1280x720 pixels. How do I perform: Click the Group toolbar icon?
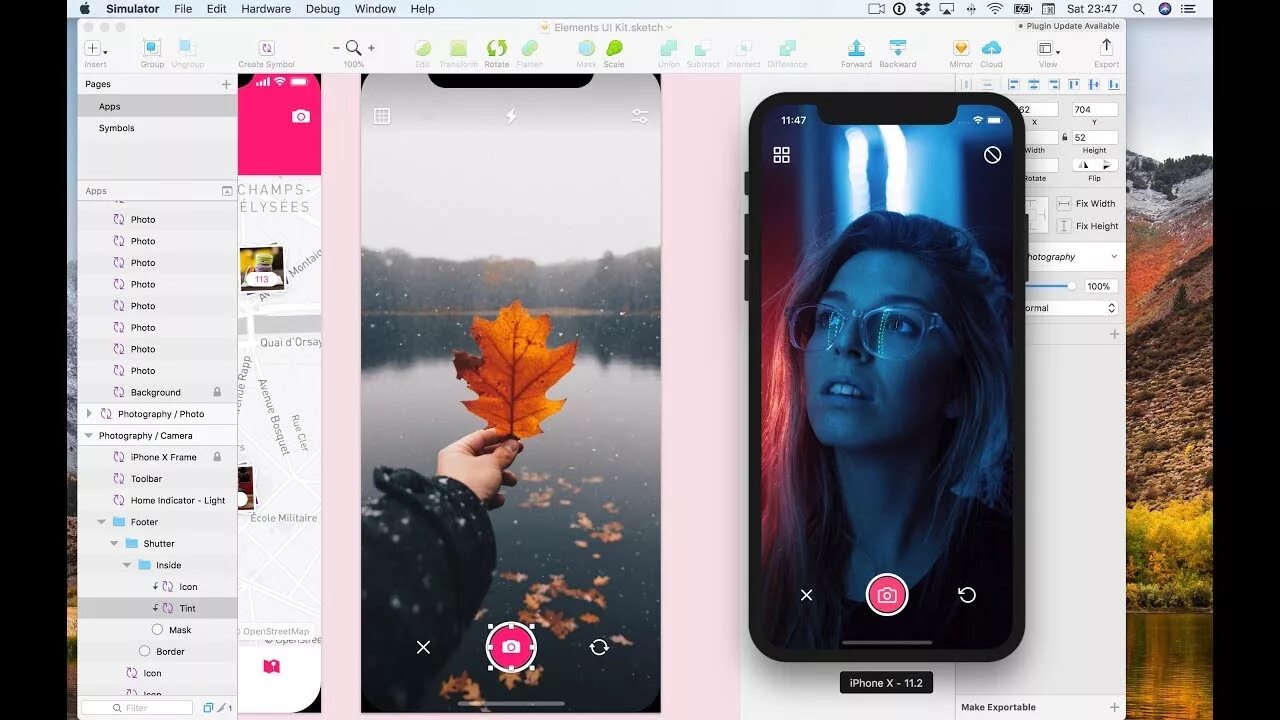pos(152,48)
